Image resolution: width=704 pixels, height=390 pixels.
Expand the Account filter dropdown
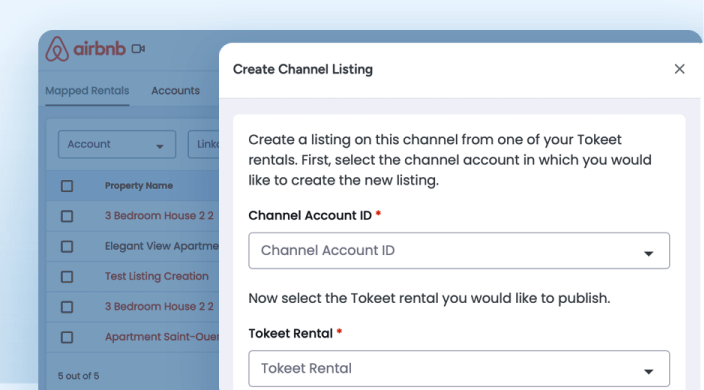pos(117,144)
